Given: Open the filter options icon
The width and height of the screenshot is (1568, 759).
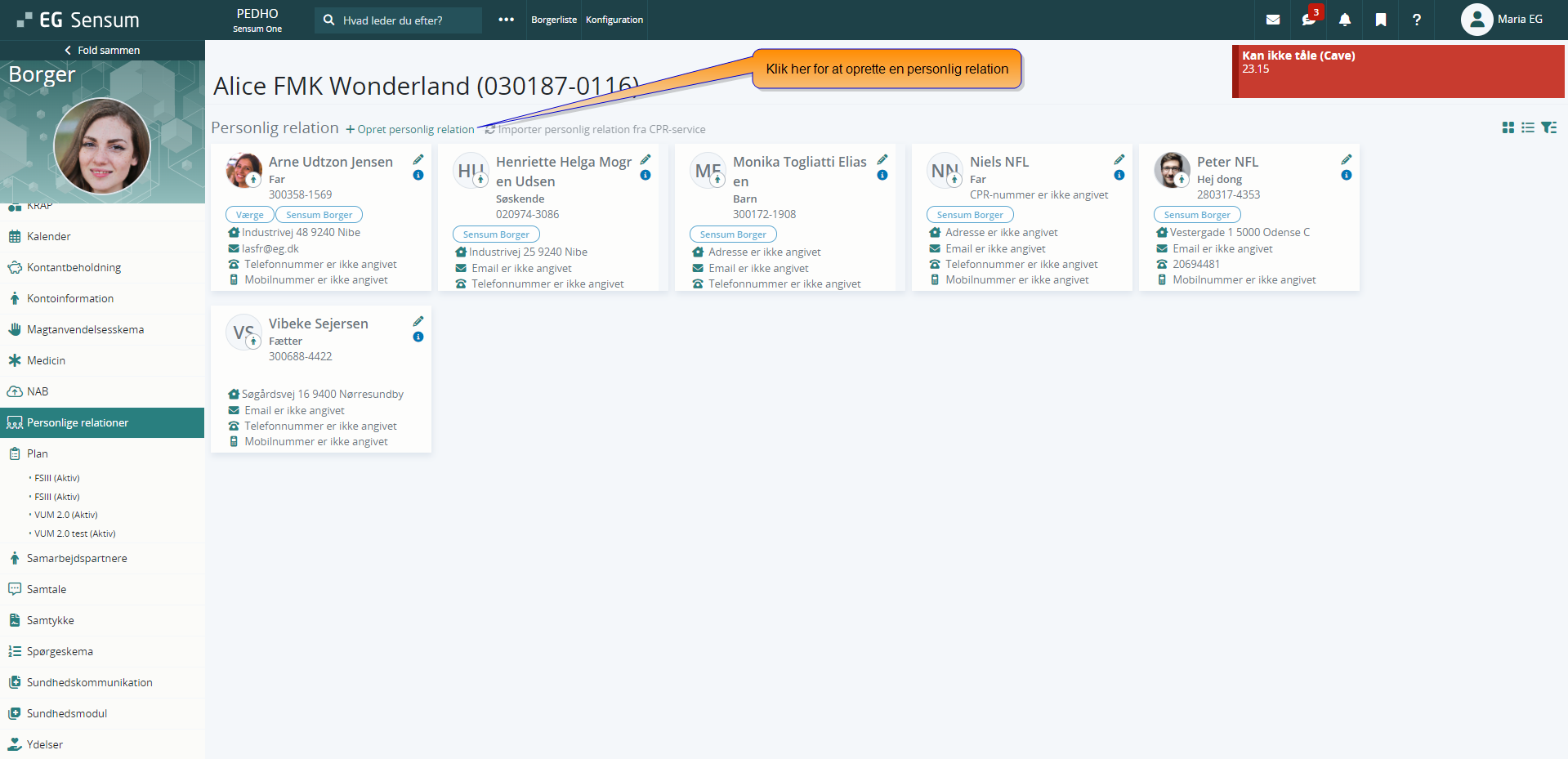Looking at the screenshot, I should 1548,127.
